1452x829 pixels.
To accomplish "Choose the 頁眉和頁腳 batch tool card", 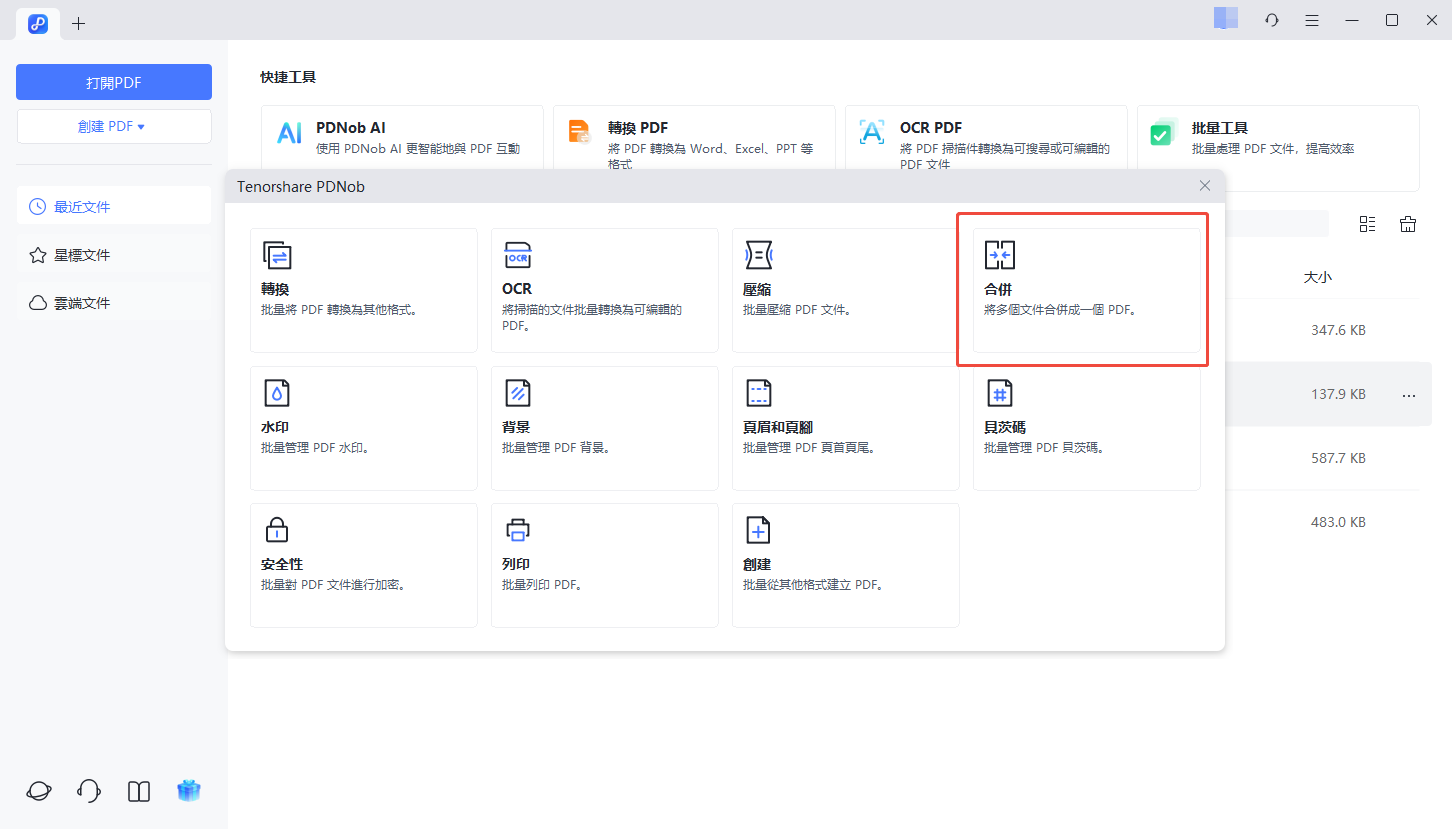I will tap(846, 428).
